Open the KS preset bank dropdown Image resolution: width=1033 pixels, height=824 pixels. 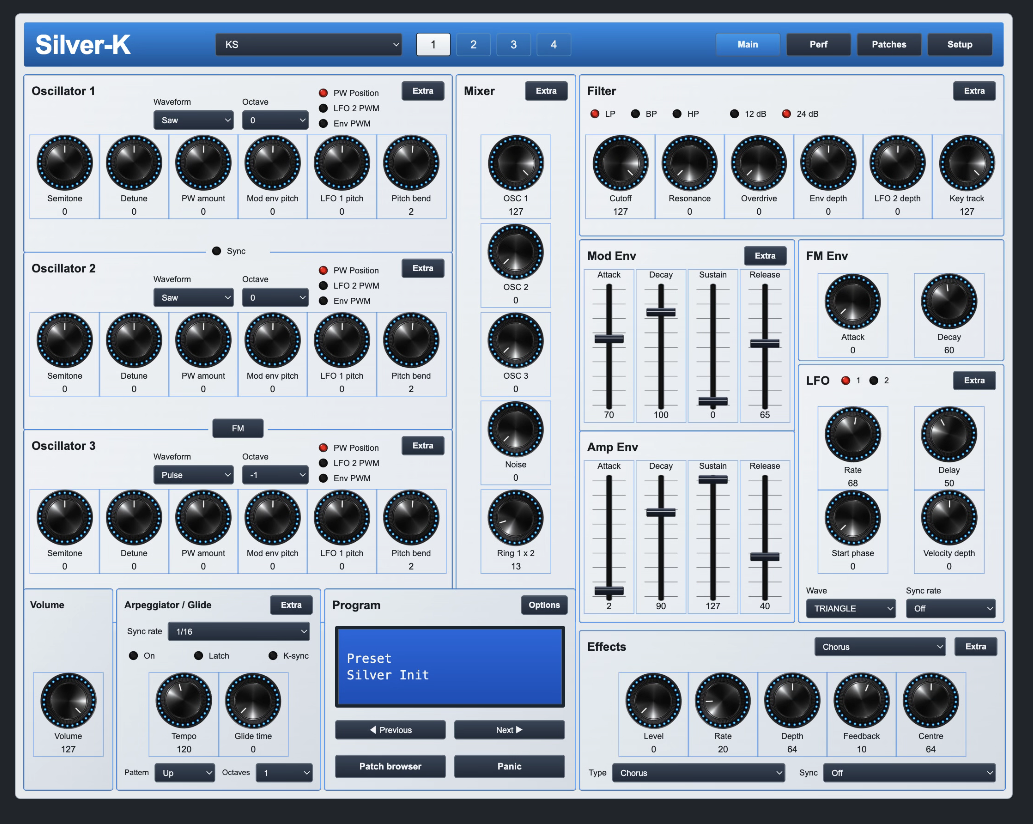tap(308, 45)
